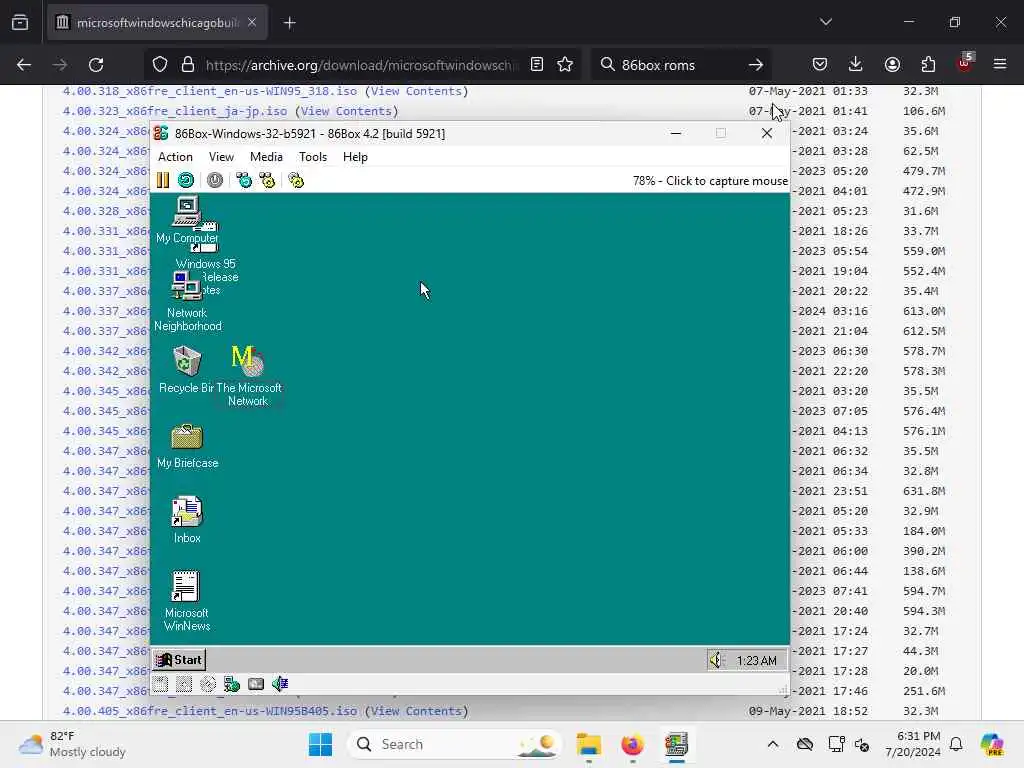View Contents of the 4.00.405 iso
The height and width of the screenshot is (768, 1024).
coord(417,711)
